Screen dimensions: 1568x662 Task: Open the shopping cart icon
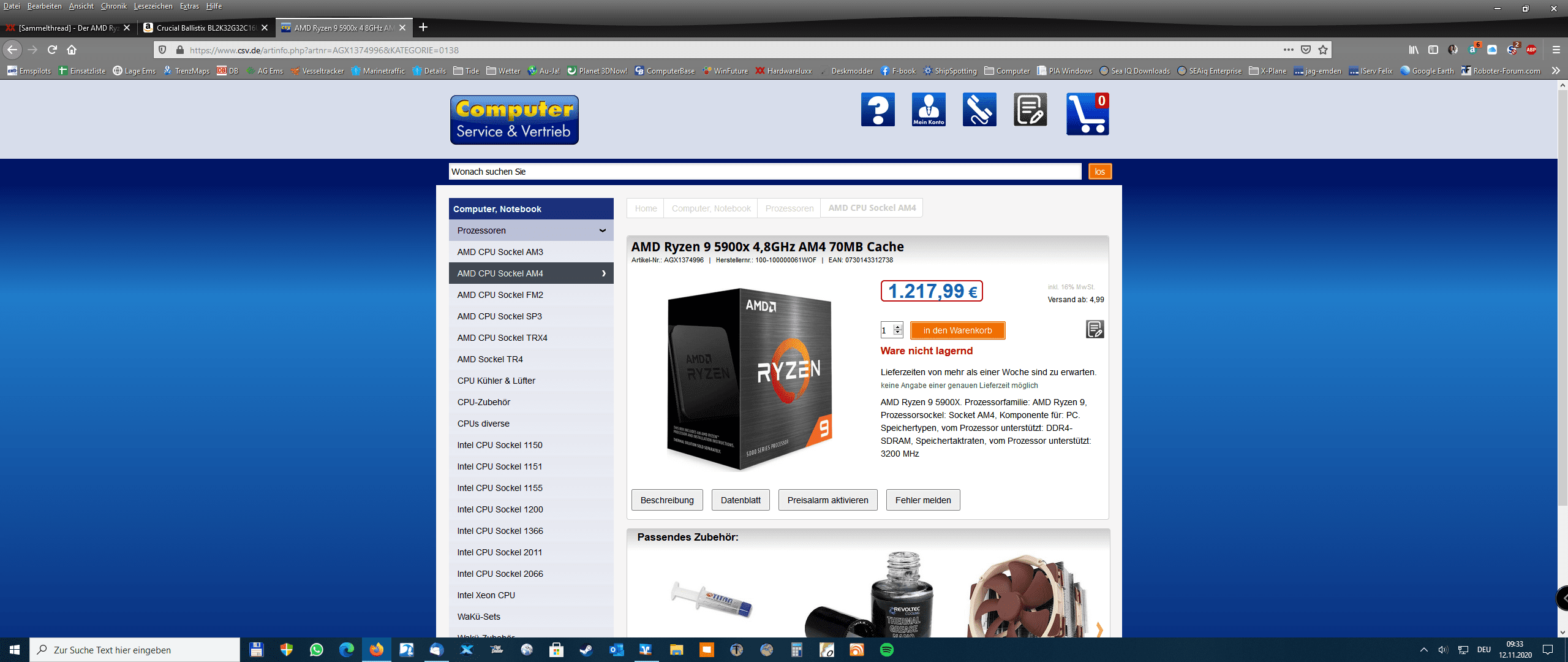click(1088, 113)
